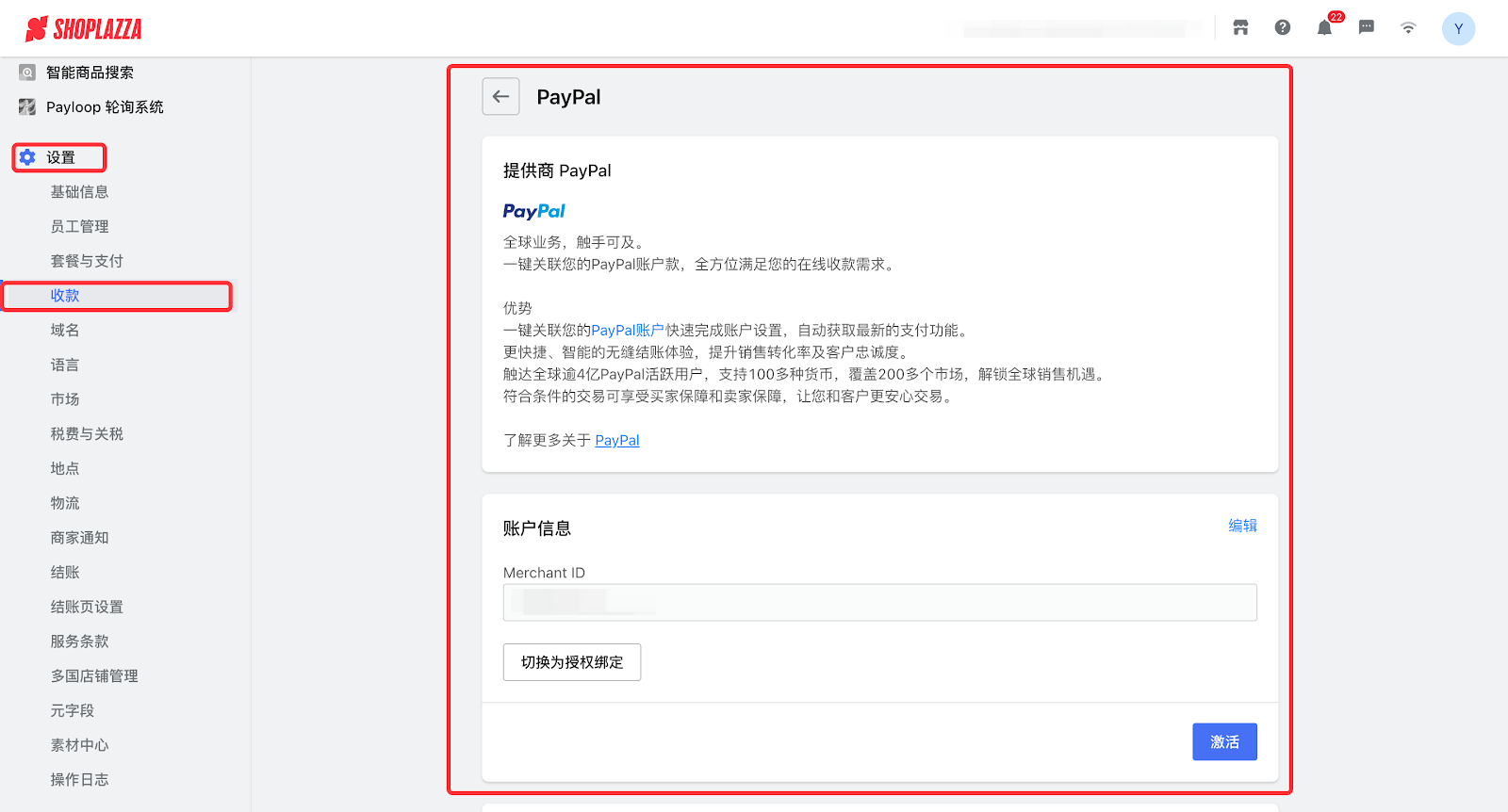The image size is (1508, 812).
Task: Click 编辑 to edit account info
Action: (x=1242, y=526)
